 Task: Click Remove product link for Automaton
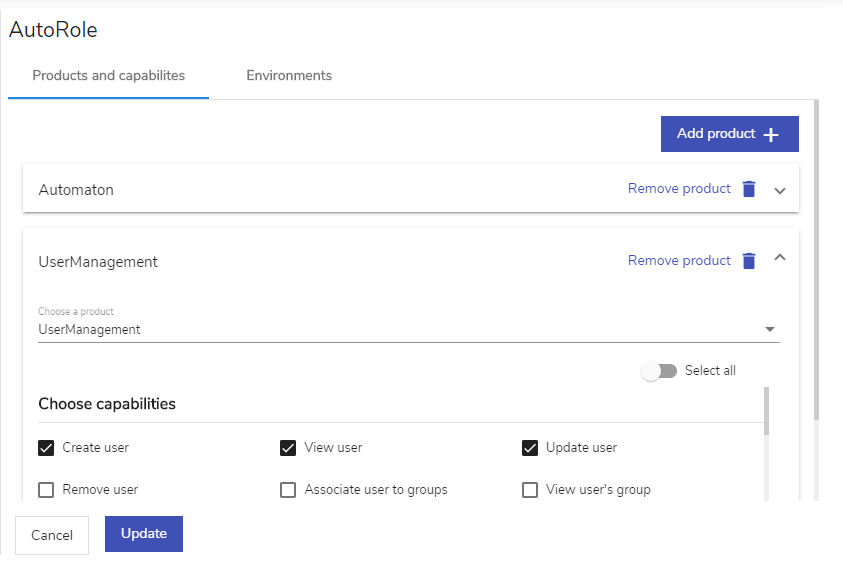point(679,189)
